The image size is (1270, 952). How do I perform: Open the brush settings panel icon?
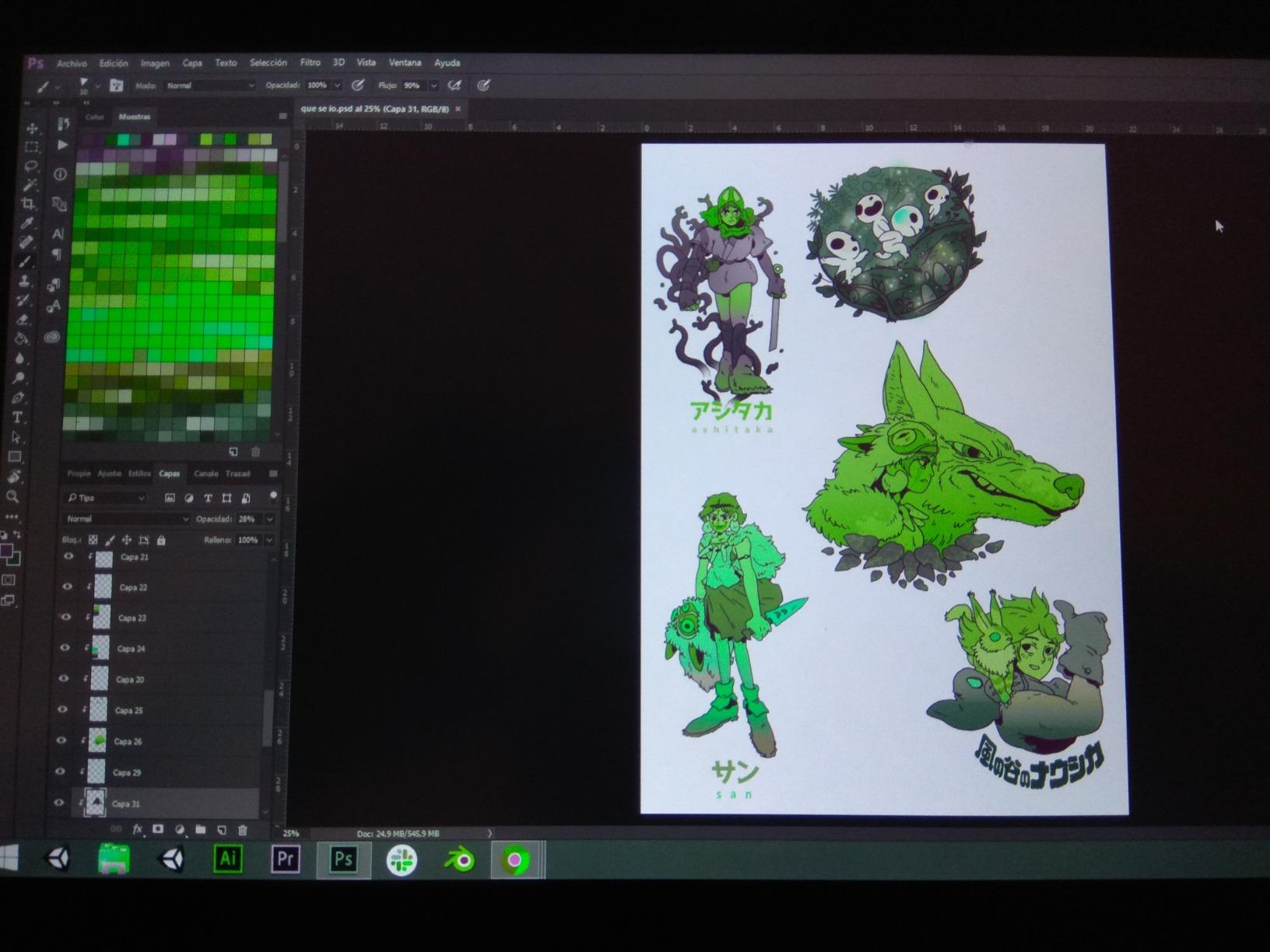click(116, 86)
